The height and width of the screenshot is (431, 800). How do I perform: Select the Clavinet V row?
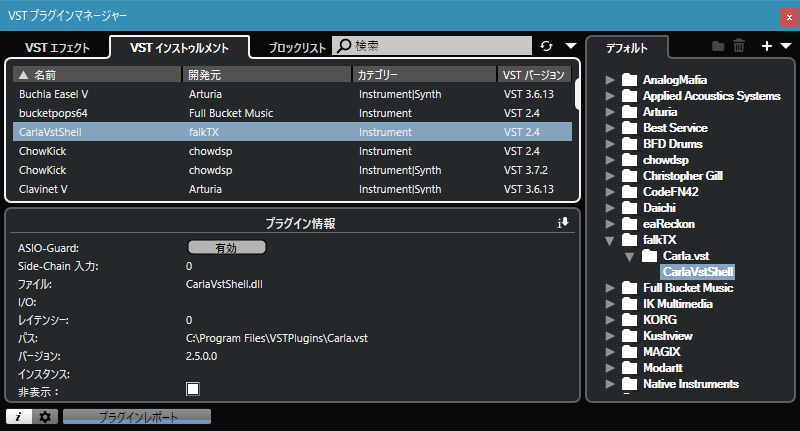pos(292,189)
